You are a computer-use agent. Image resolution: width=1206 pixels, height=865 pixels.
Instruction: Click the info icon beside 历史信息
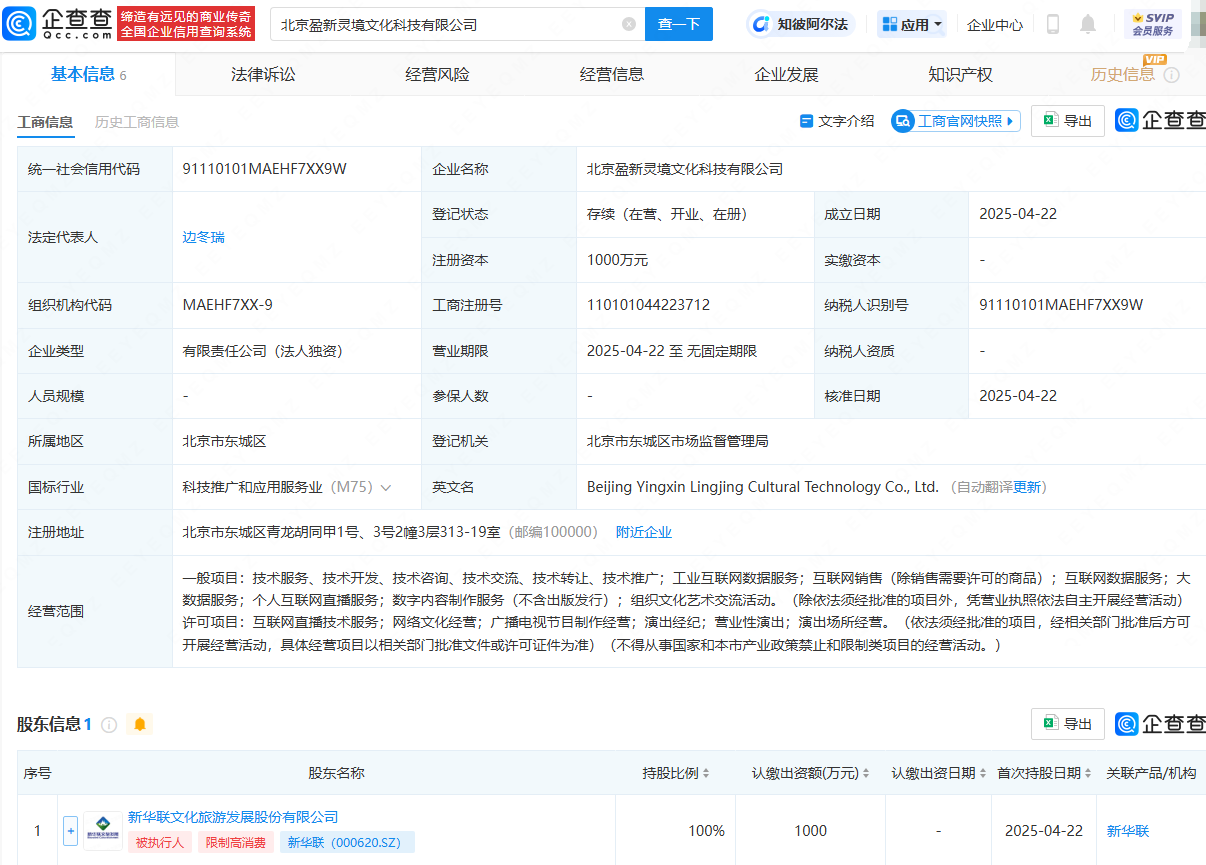click(x=1172, y=75)
